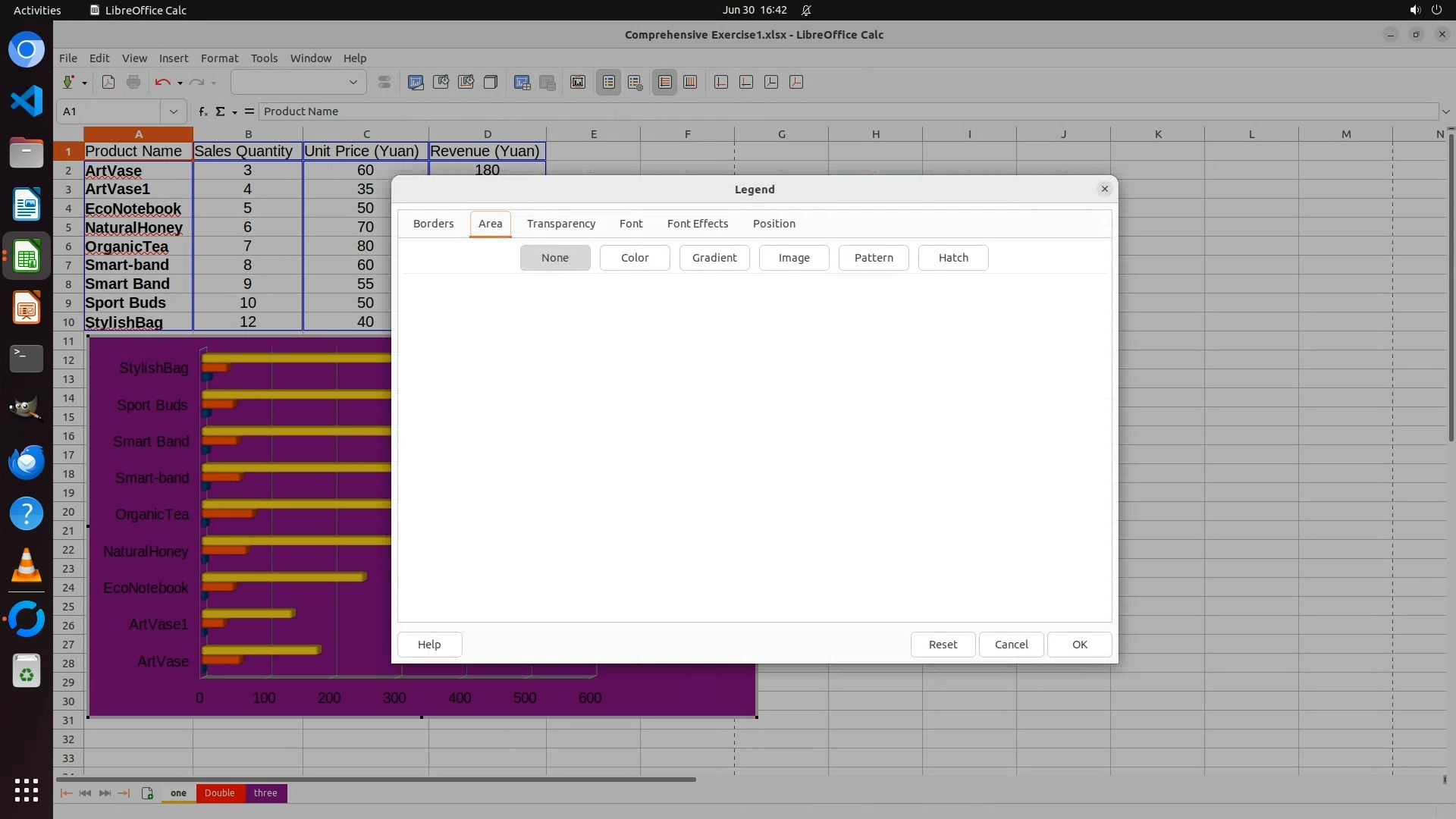Open the Format menu

219,58
